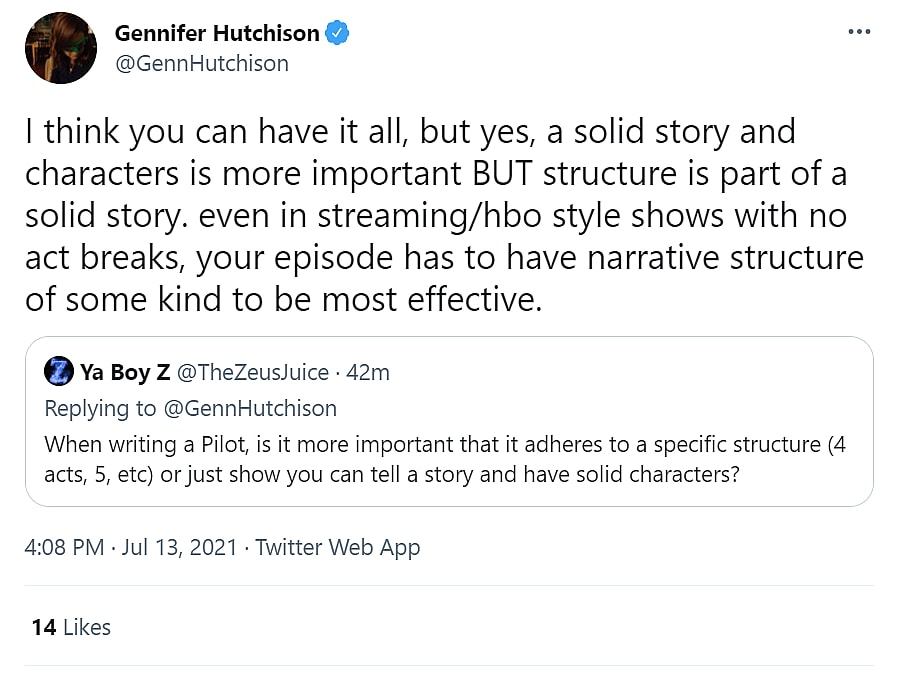This screenshot has width=898, height=674.
Task: Open the quoted tweet's 42m timestamp
Action: pos(367,373)
